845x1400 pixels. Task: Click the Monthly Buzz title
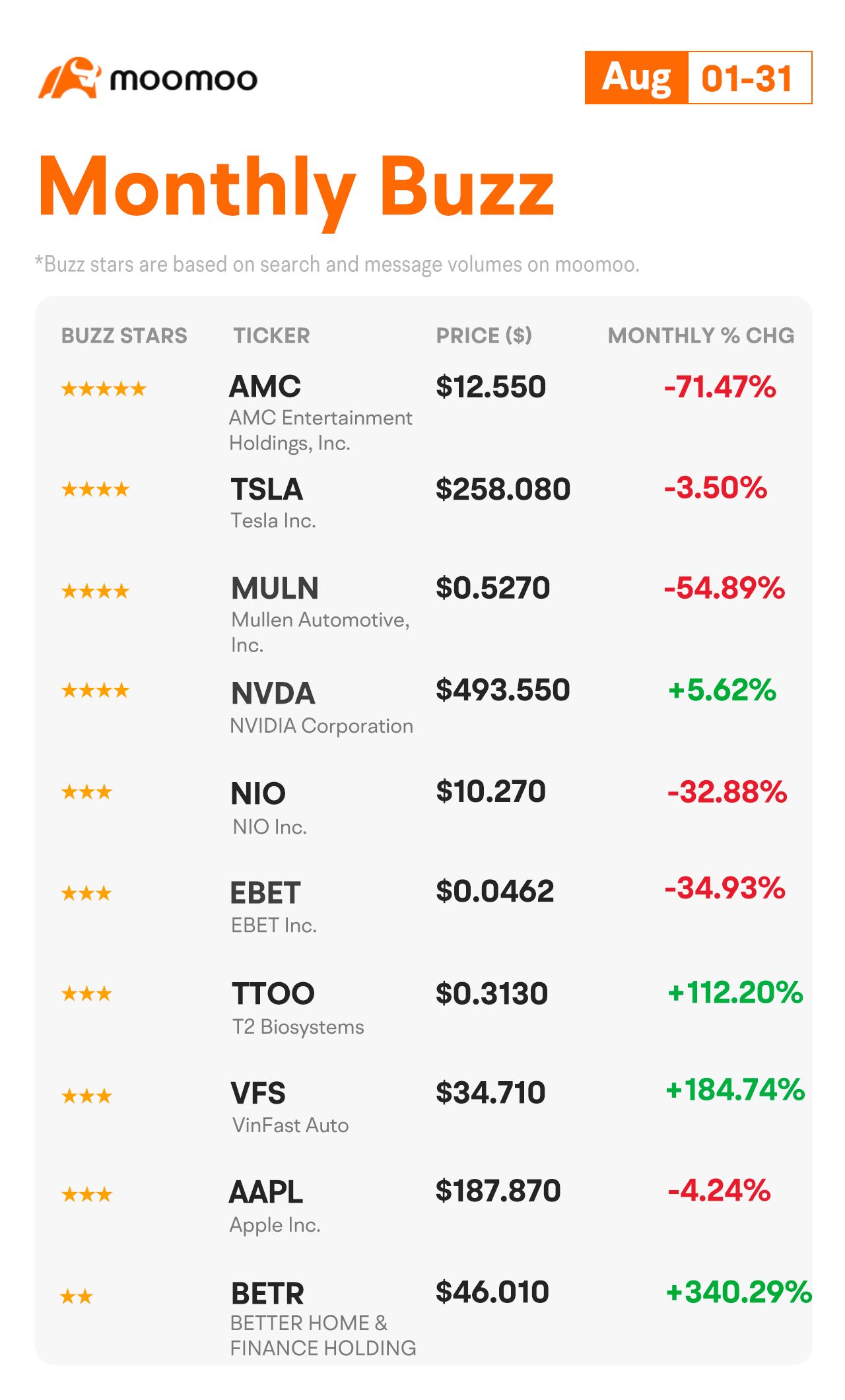point(296,188)
